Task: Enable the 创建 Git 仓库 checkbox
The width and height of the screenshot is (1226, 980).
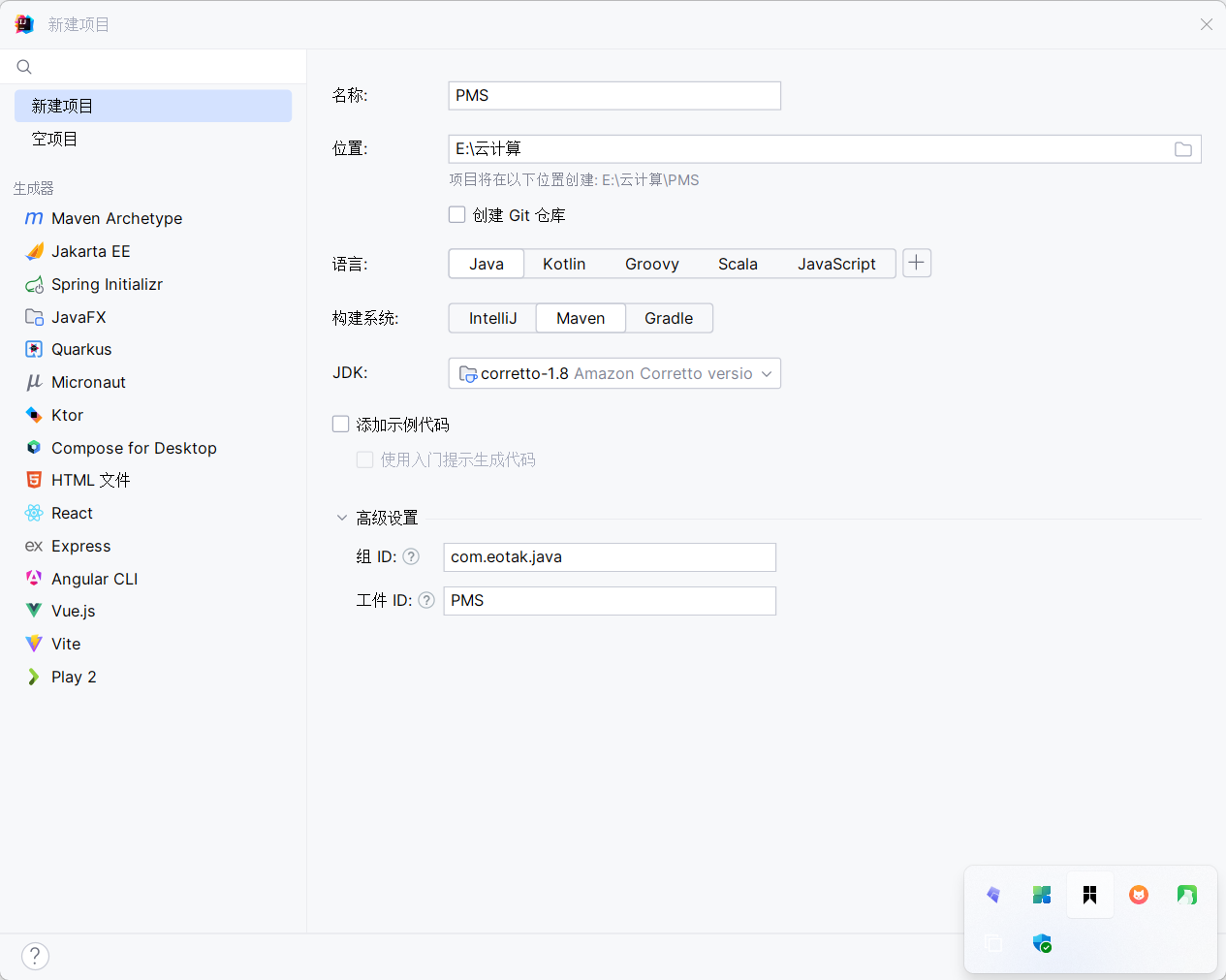Action: [457, 214]
